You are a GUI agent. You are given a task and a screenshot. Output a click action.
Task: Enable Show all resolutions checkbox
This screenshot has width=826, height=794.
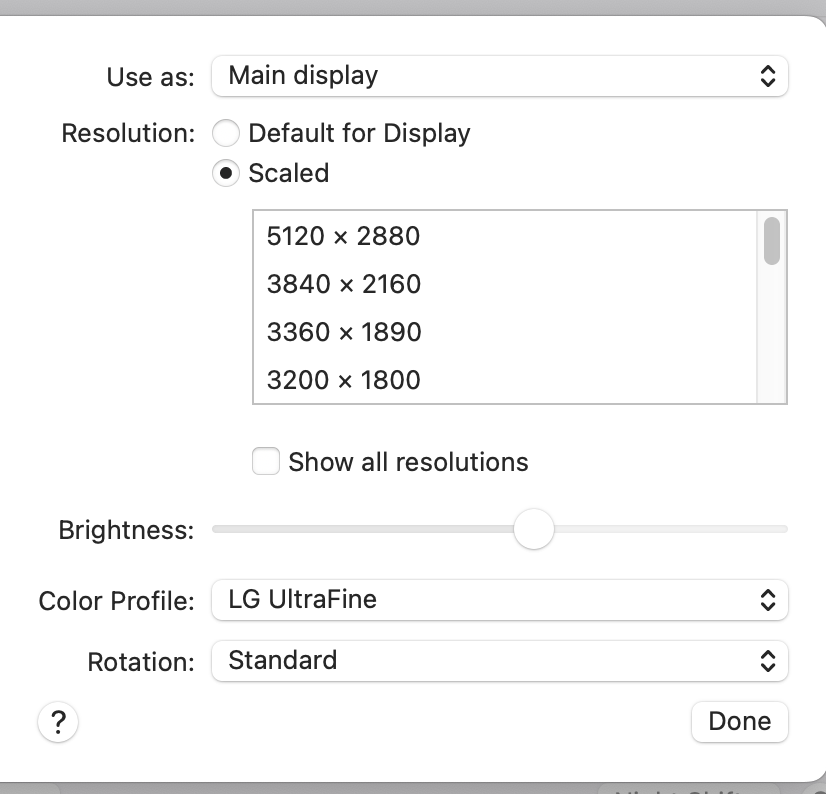[x=266, y=462]
